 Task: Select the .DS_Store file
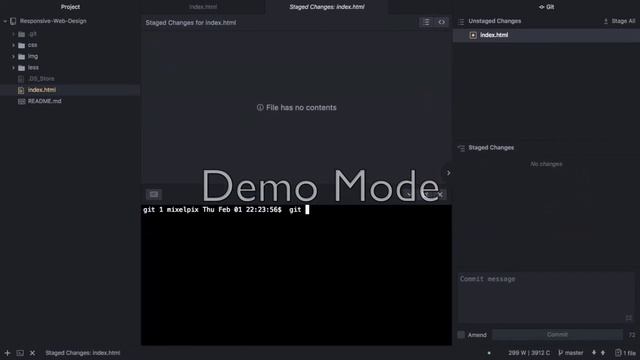pos(41,79)
